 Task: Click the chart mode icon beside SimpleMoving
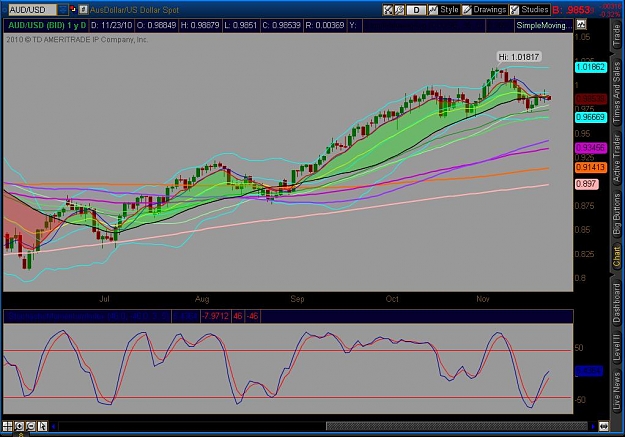point(581,25)
